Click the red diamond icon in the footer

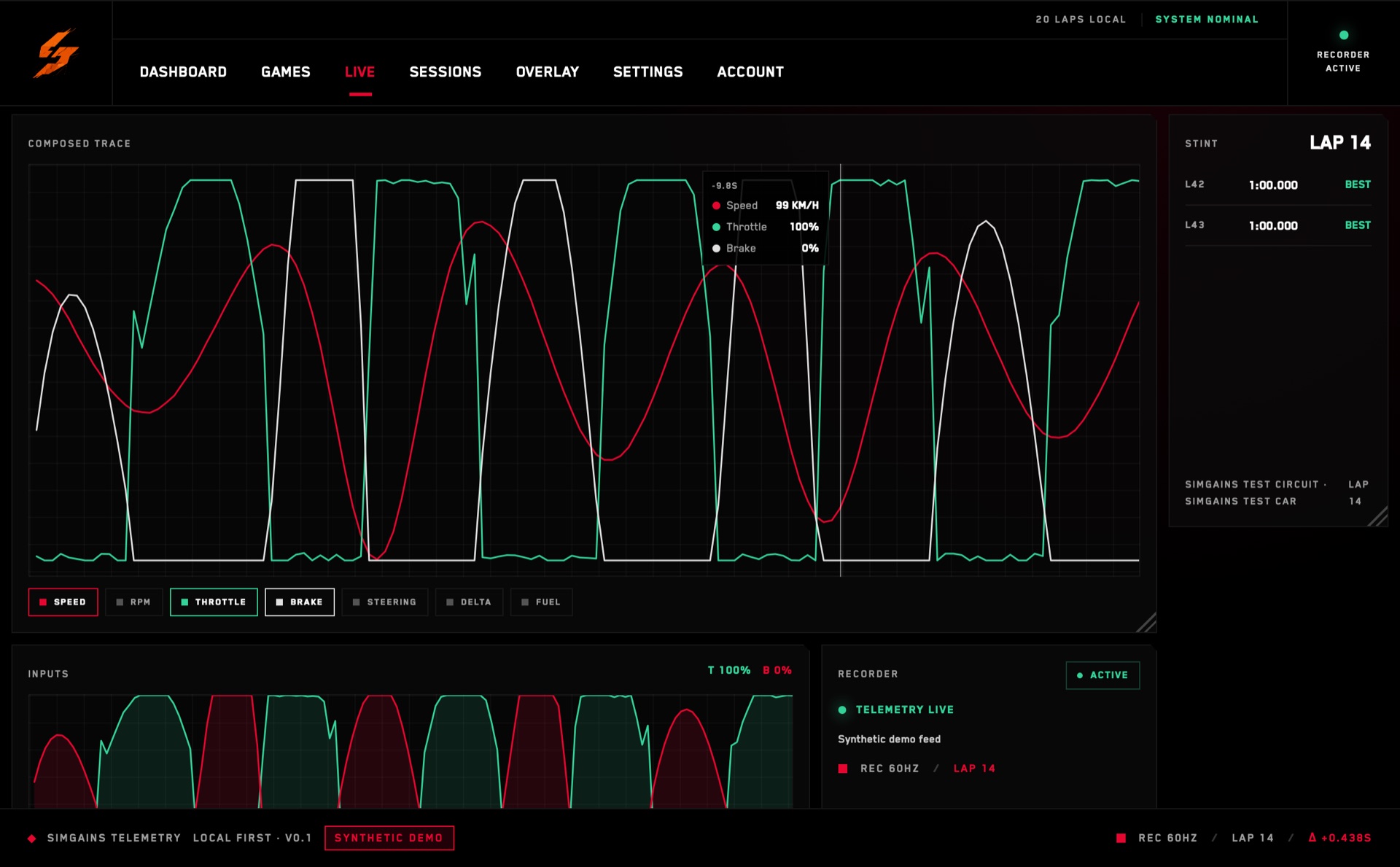click(32, 838)
